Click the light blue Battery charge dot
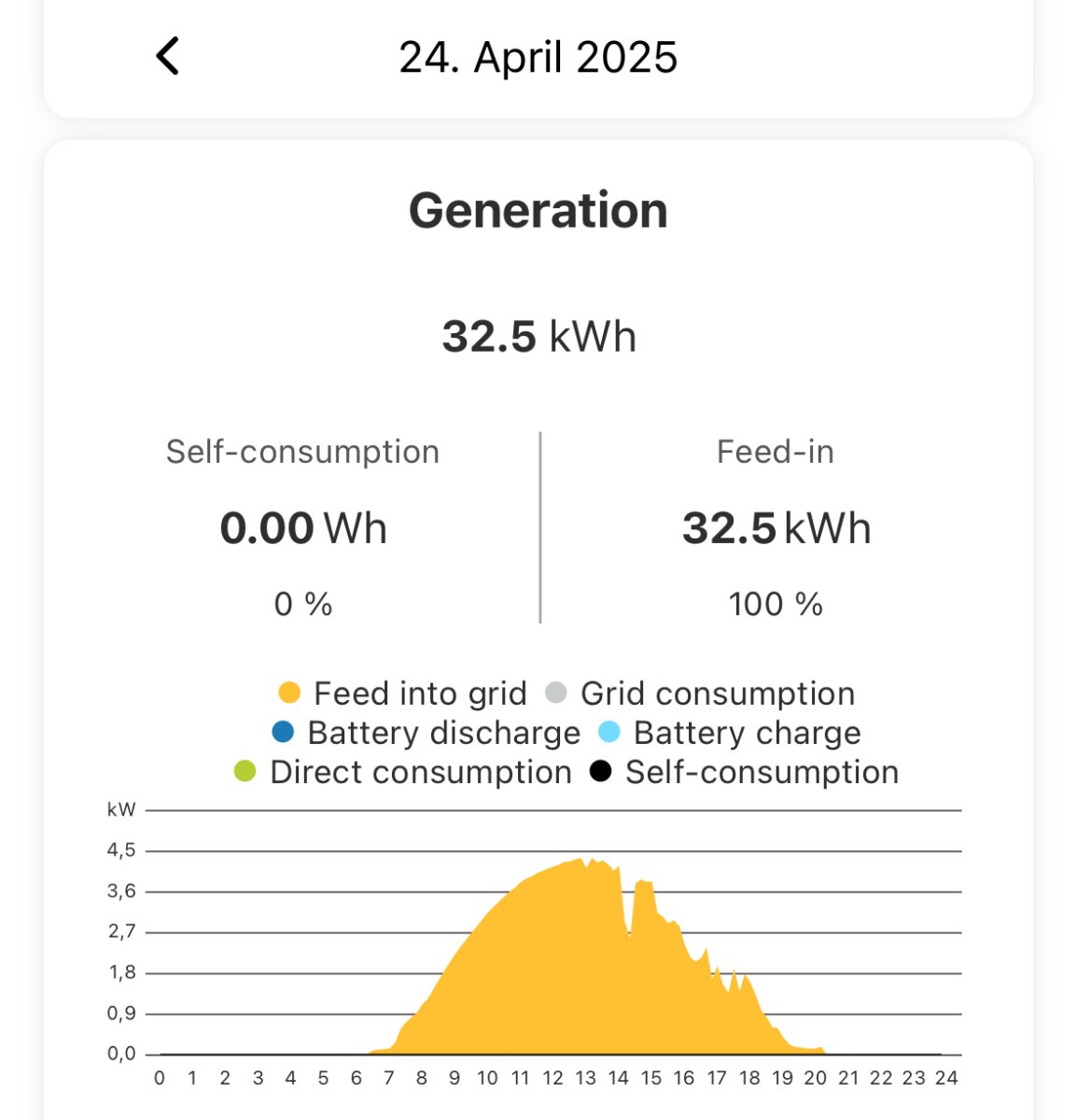This screenshot has height=1120, width=1077. (608, 733)
